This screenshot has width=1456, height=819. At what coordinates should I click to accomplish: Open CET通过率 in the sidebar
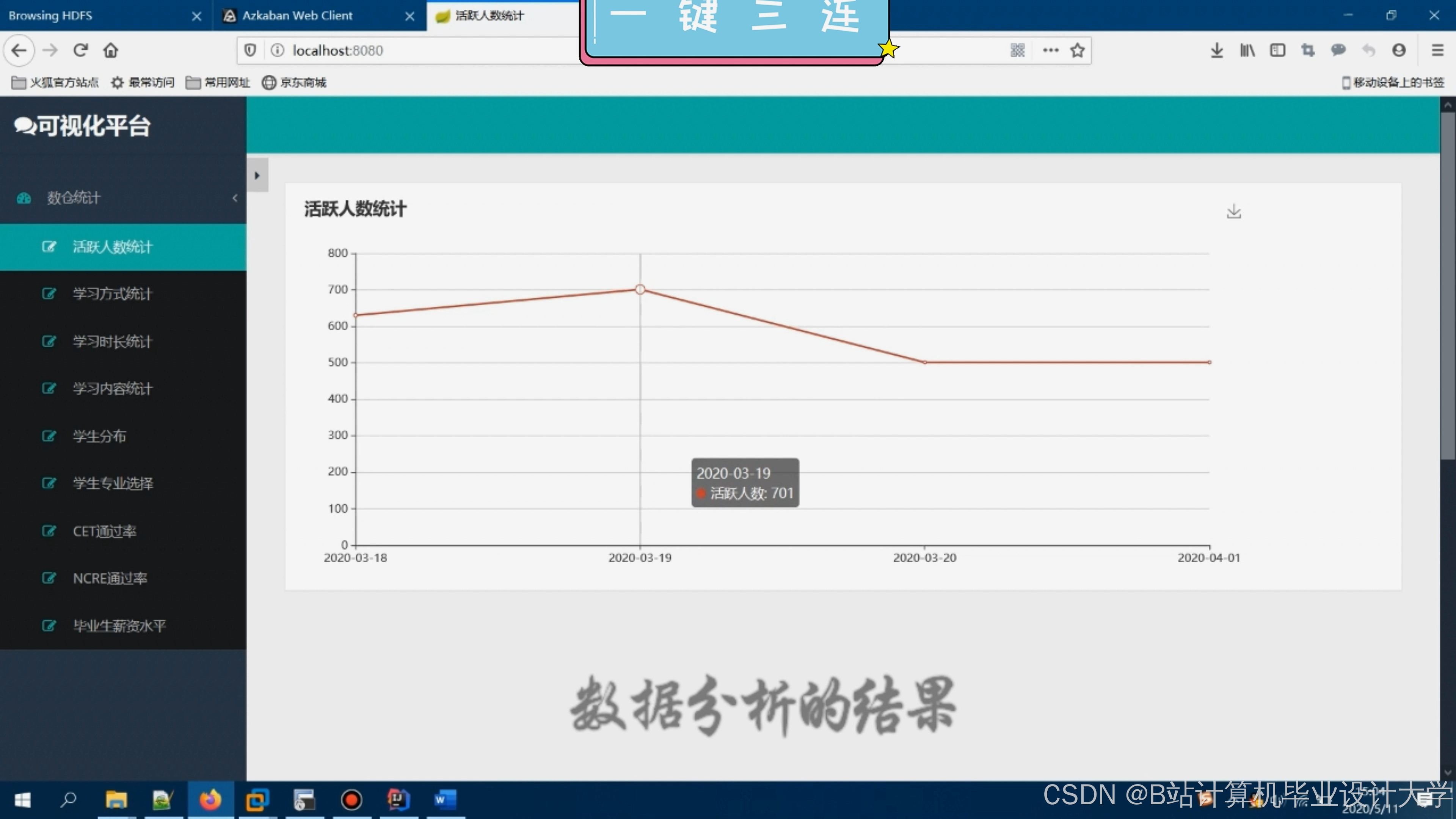point(105,531)
